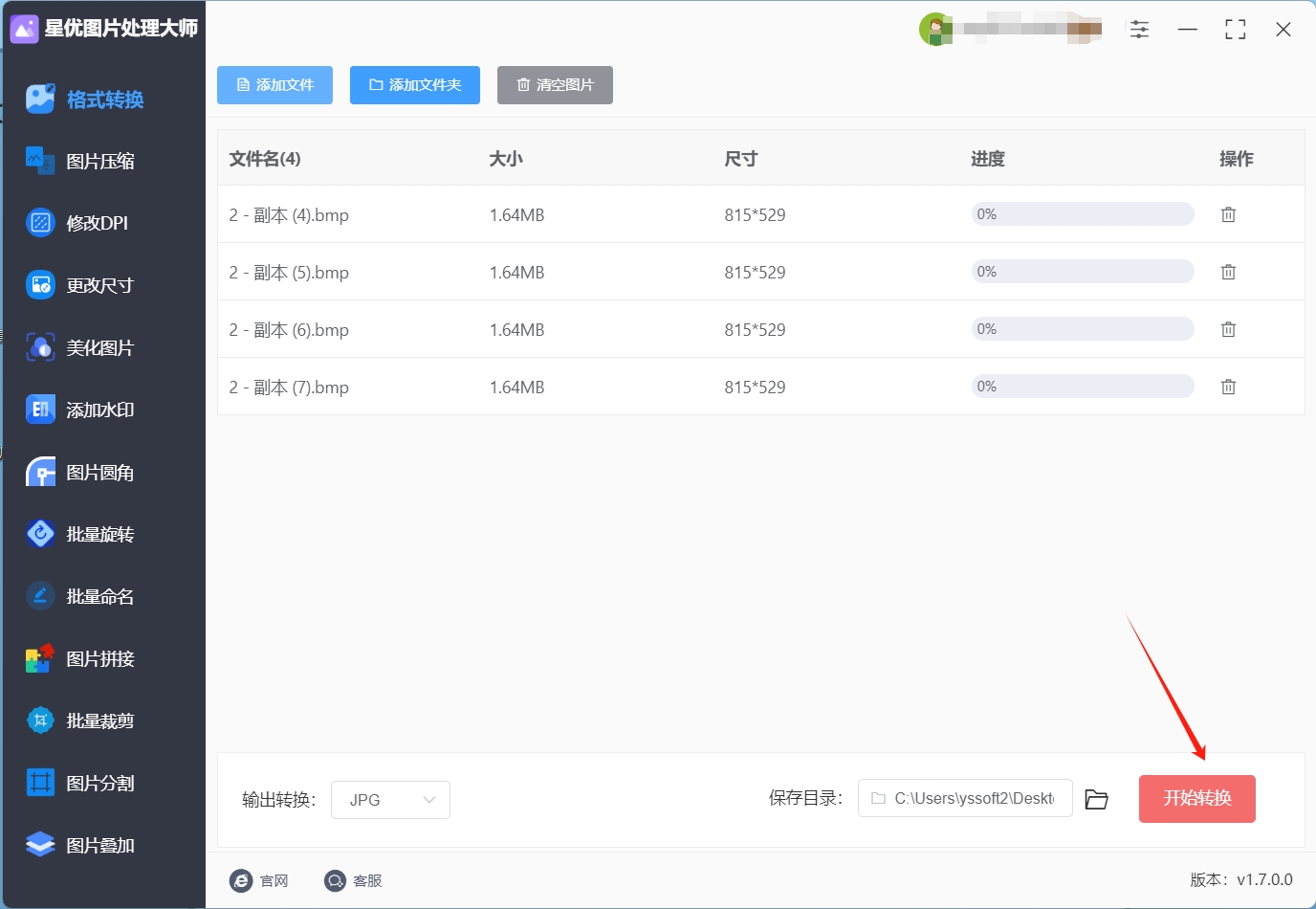
Task: Click the 进度 column header
Action: coord(988,159)
